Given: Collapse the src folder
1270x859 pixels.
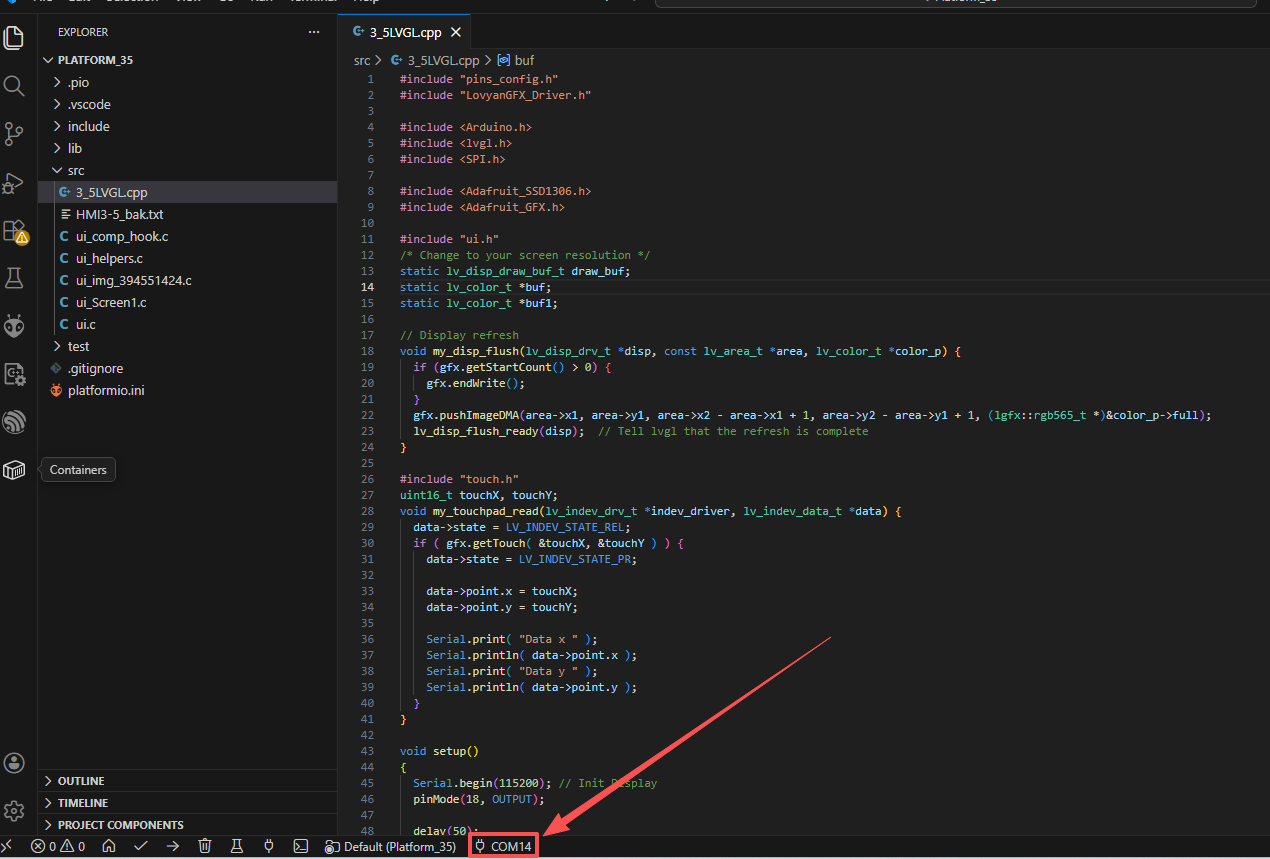Looking at the screenshot, I should pyautogui.click(x=76, y=170).
